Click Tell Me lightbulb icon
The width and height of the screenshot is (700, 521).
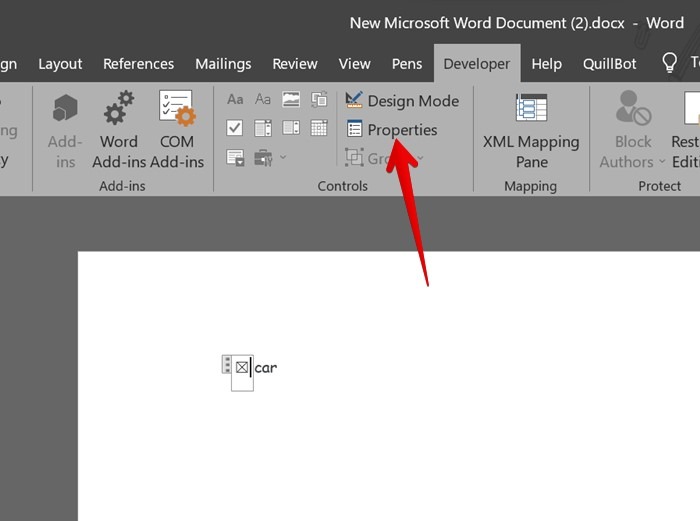pyautogui.click(x=669, y=63)
